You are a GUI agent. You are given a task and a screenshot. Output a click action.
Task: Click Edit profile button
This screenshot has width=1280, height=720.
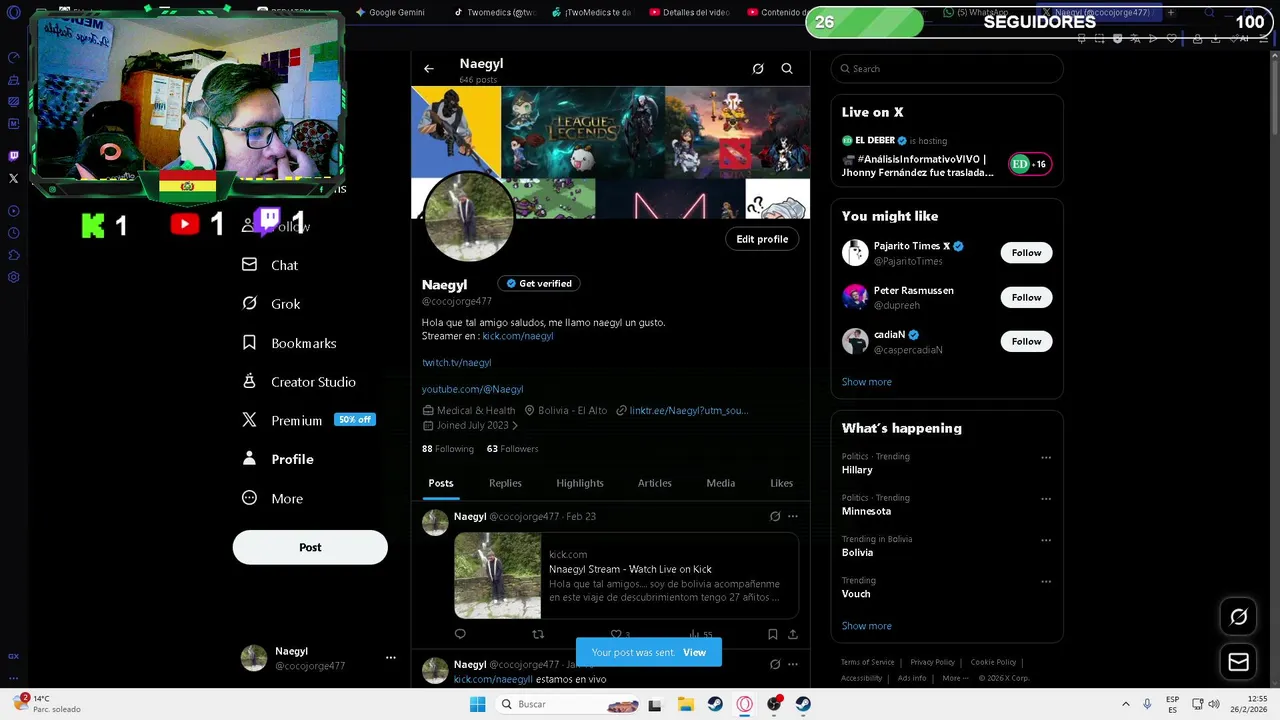click(762, 239)
